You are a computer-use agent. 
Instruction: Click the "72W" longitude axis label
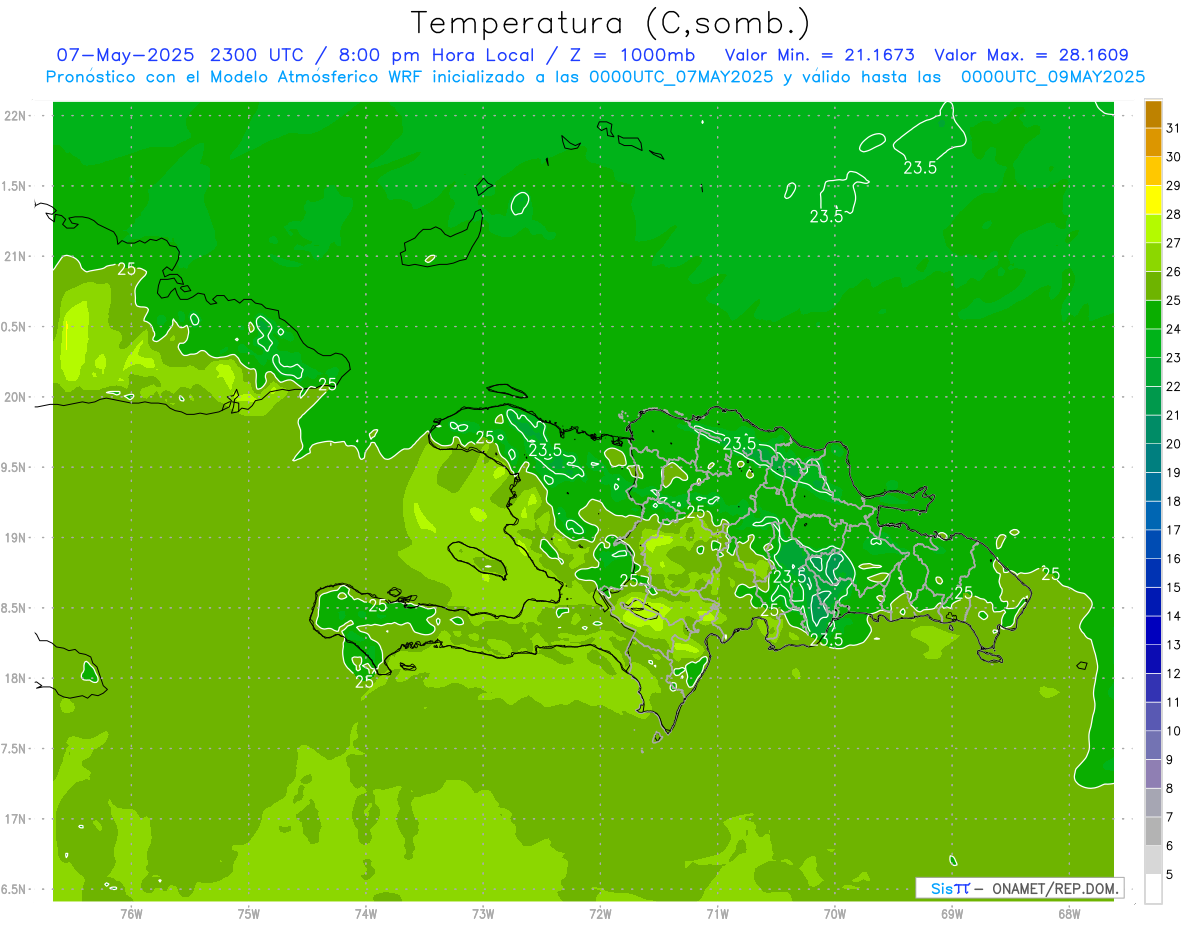tap(600, 914)
